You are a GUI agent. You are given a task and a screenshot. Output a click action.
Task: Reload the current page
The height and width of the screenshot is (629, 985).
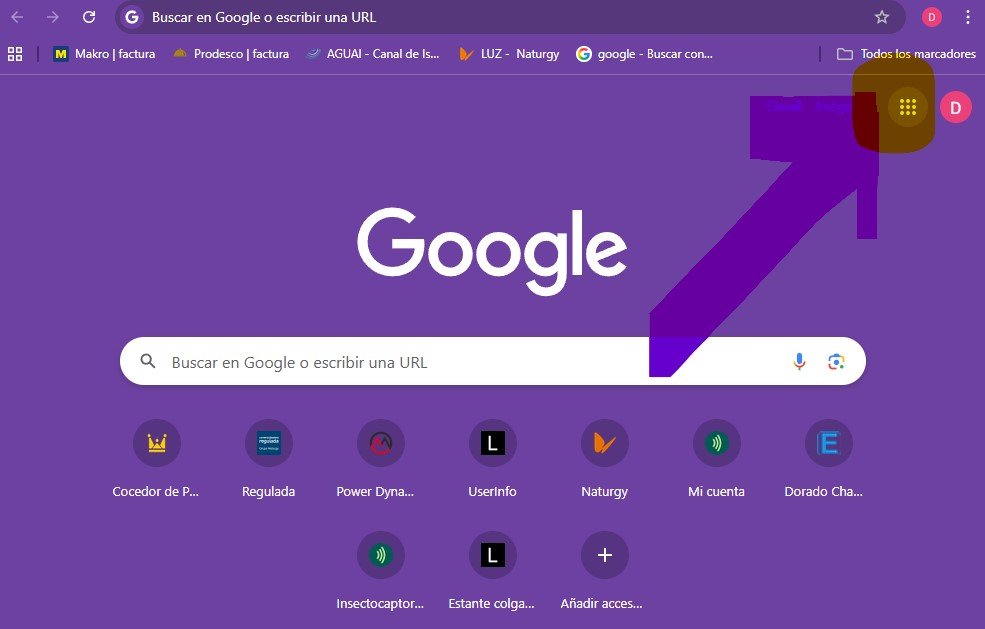(89, 17)
